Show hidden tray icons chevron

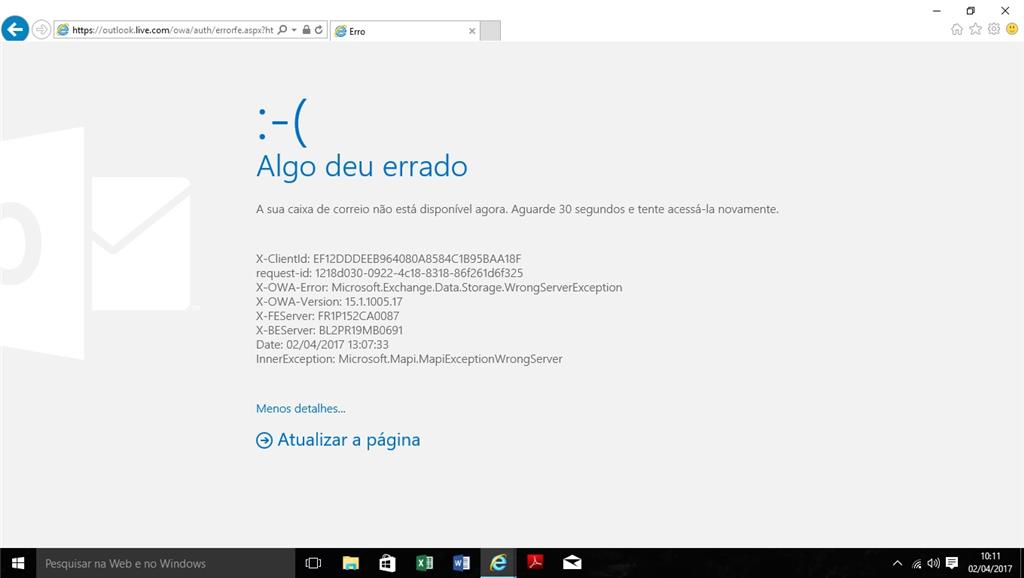click(x=897, y=563)
